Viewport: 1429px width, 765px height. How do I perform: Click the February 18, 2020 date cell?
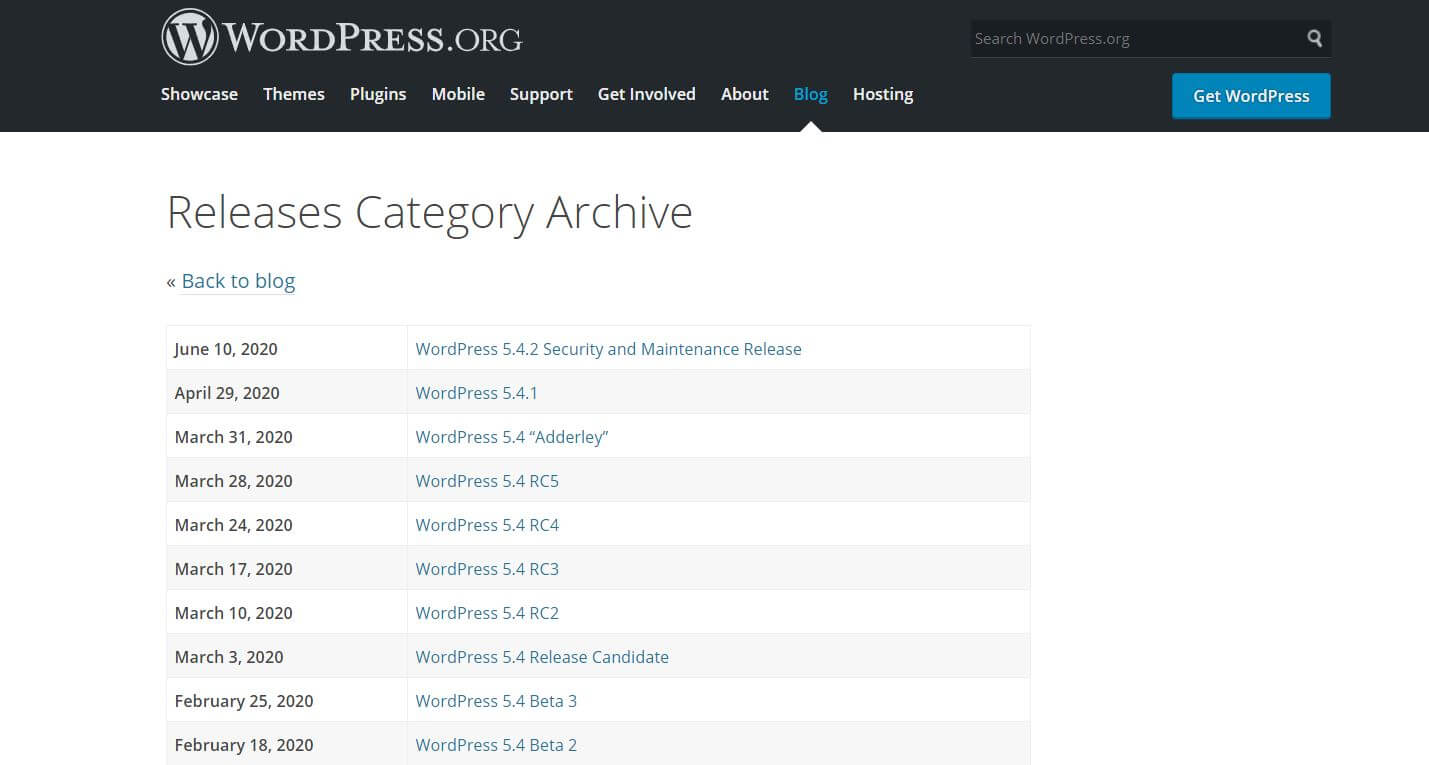(x=287, y=744)
